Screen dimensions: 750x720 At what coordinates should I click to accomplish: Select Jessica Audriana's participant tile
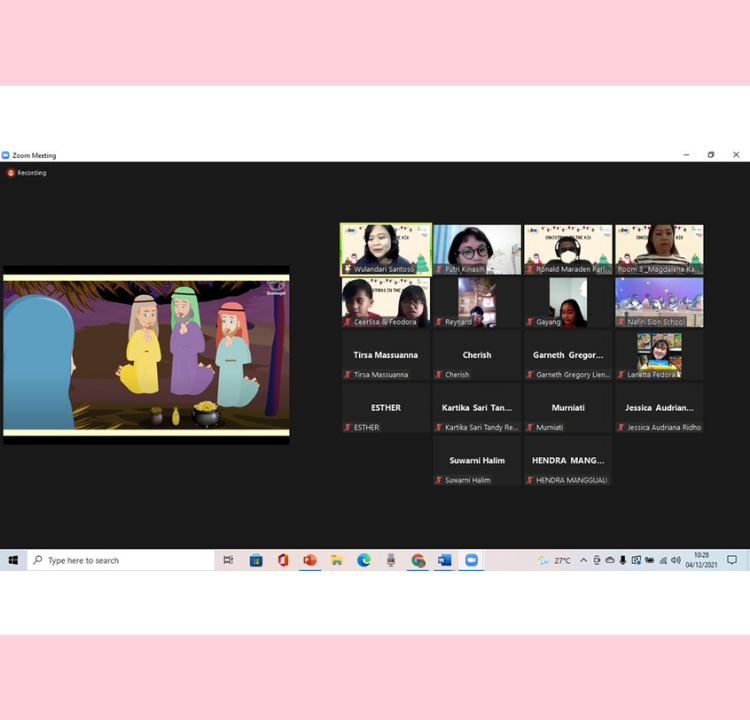(659, 408)
